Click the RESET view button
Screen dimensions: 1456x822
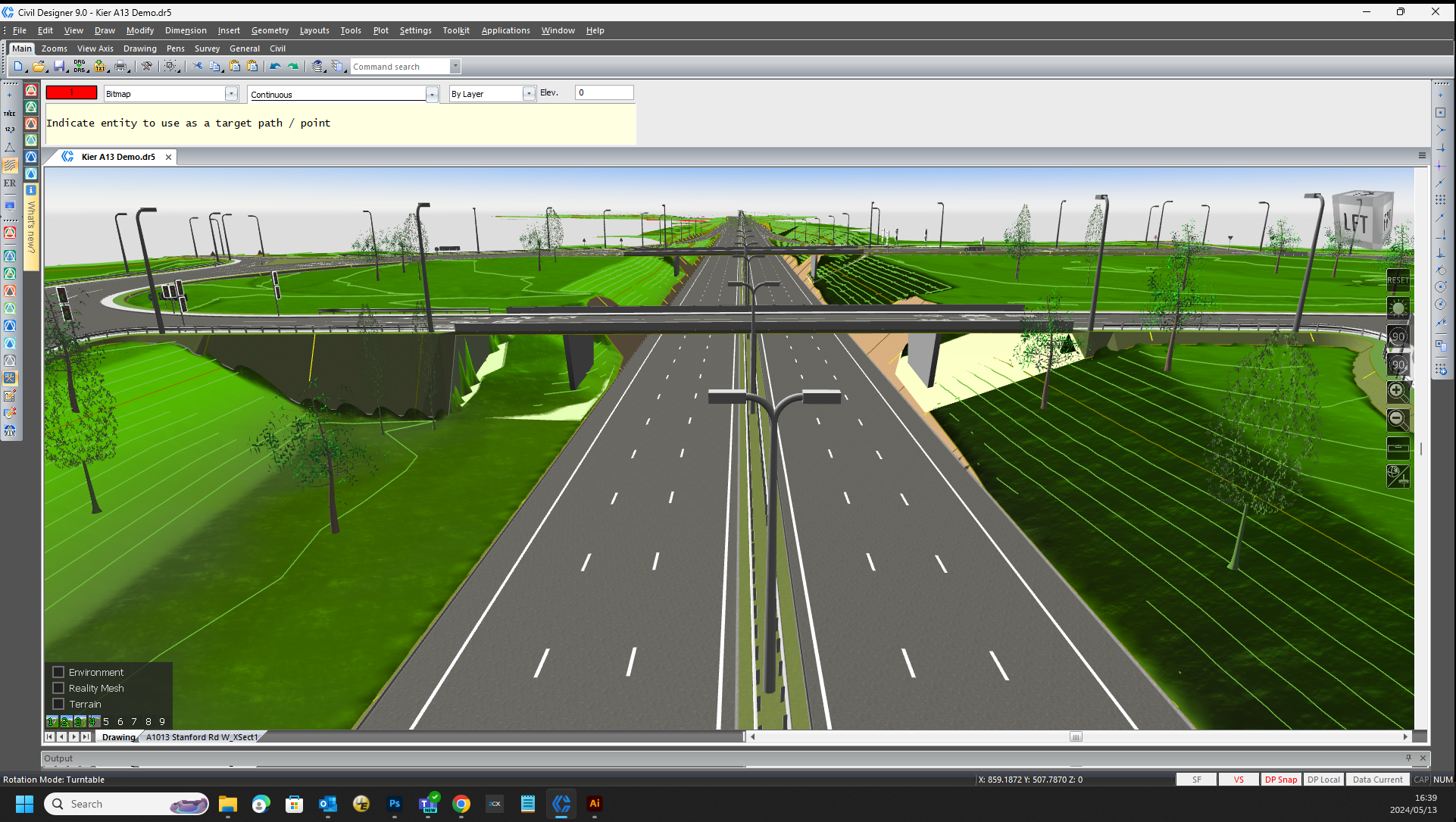click(1397, 280)
